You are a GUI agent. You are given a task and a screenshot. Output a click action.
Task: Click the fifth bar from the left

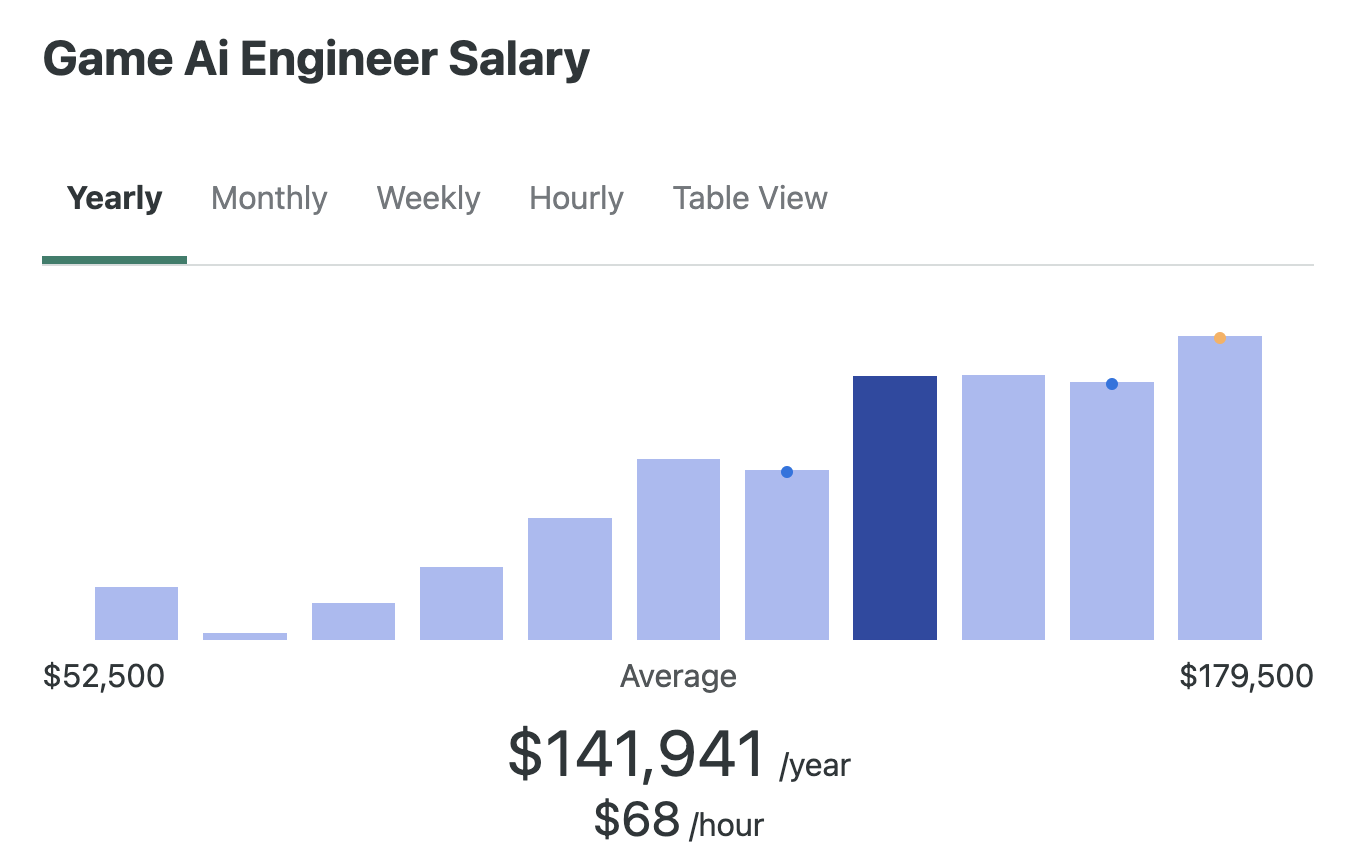[x=570, y=579]
